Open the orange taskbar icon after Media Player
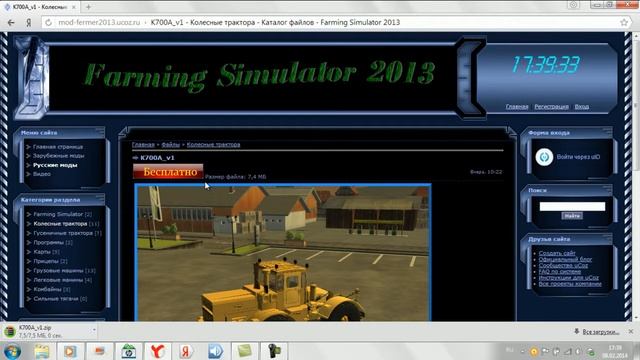640x360 pixels. pyautogui.click(x=99, y=351)
